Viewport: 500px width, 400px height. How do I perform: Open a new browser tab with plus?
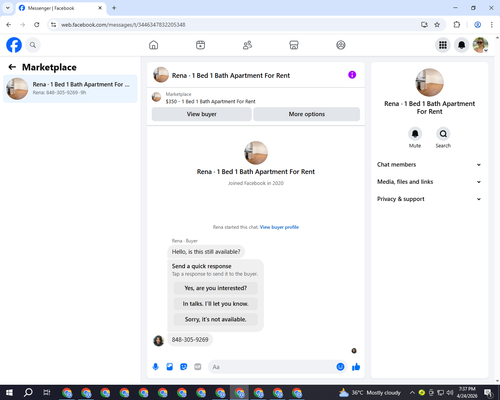114,8
